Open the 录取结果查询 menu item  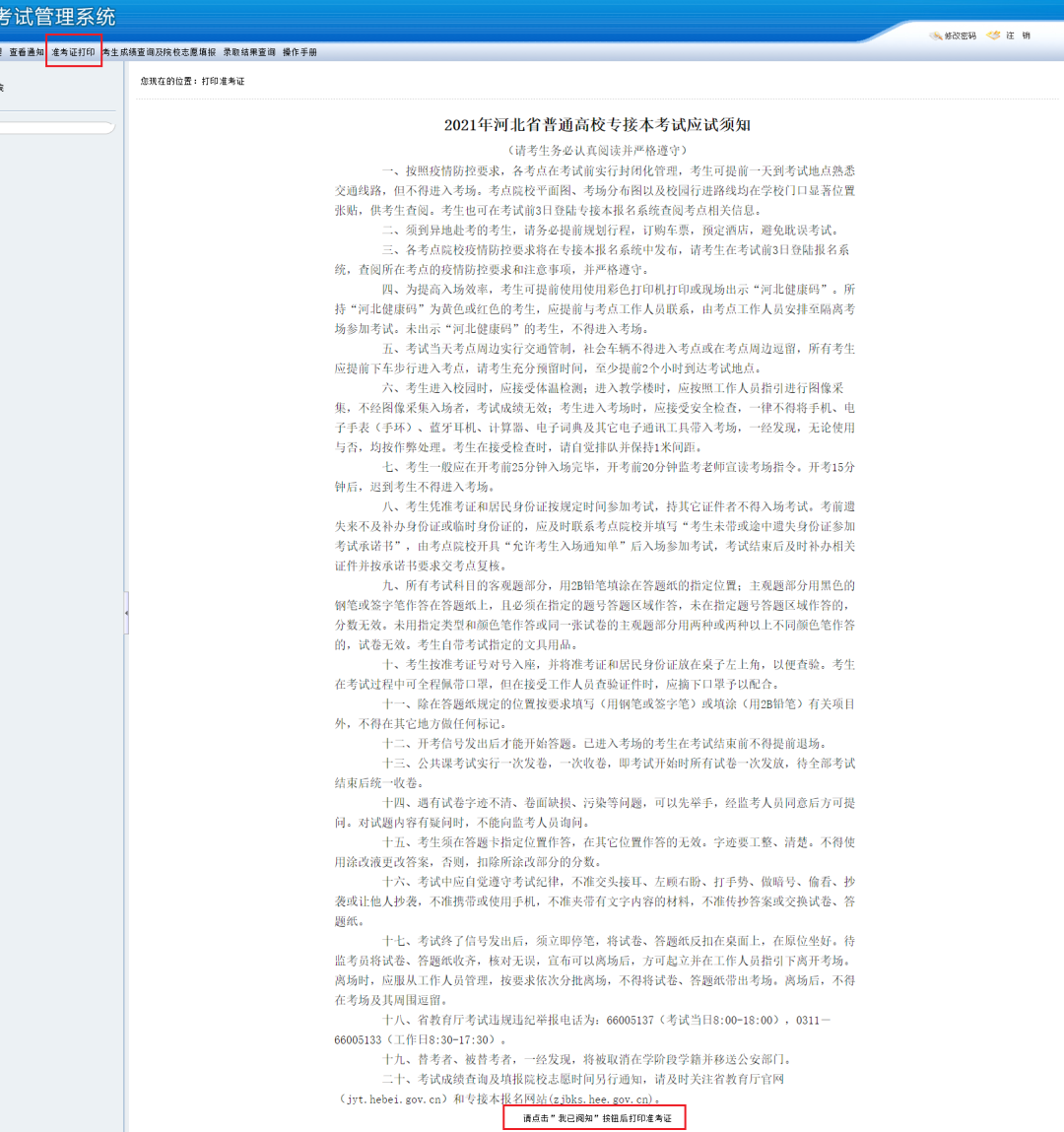pos(250,52)
